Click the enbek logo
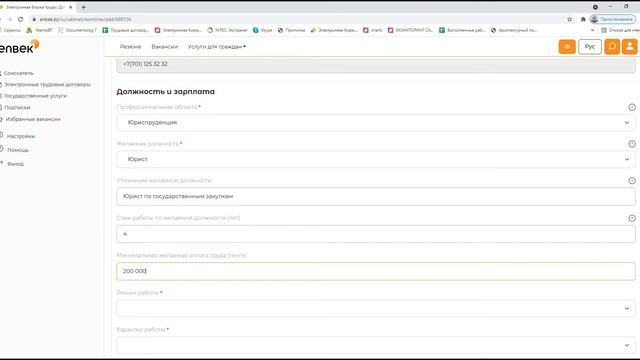 click(x=19, y=47)
